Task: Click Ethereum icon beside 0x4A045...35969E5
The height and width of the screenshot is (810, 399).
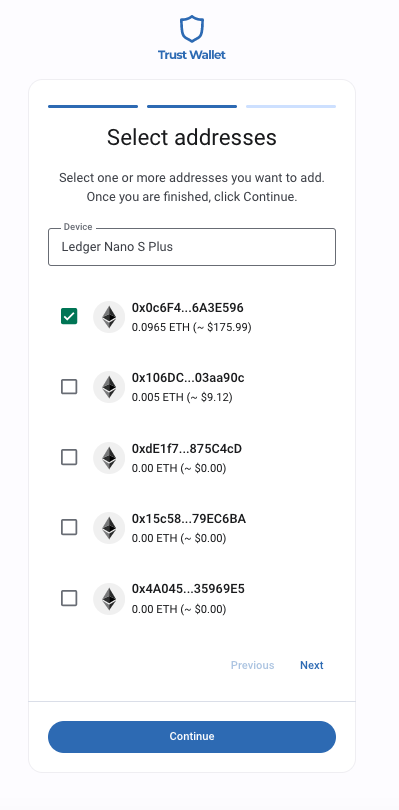Action: [x=109, y=599]
